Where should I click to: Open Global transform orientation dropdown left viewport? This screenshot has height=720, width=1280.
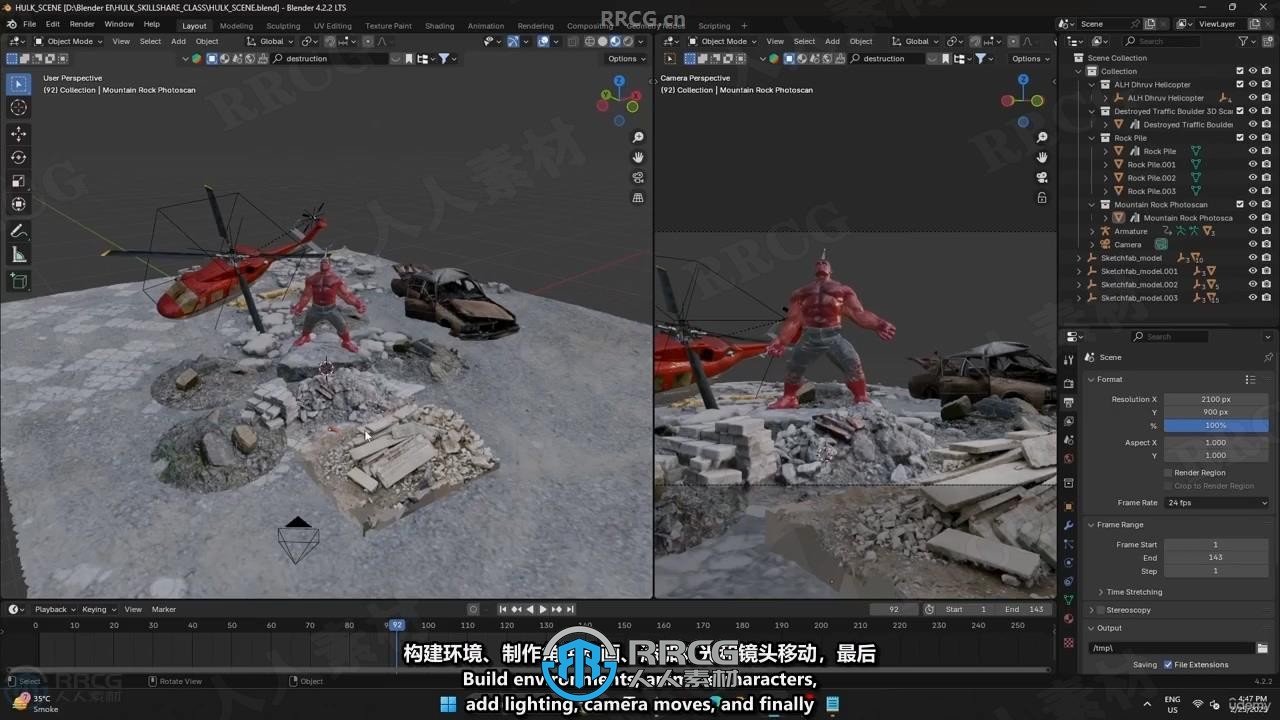coord(270,41)
